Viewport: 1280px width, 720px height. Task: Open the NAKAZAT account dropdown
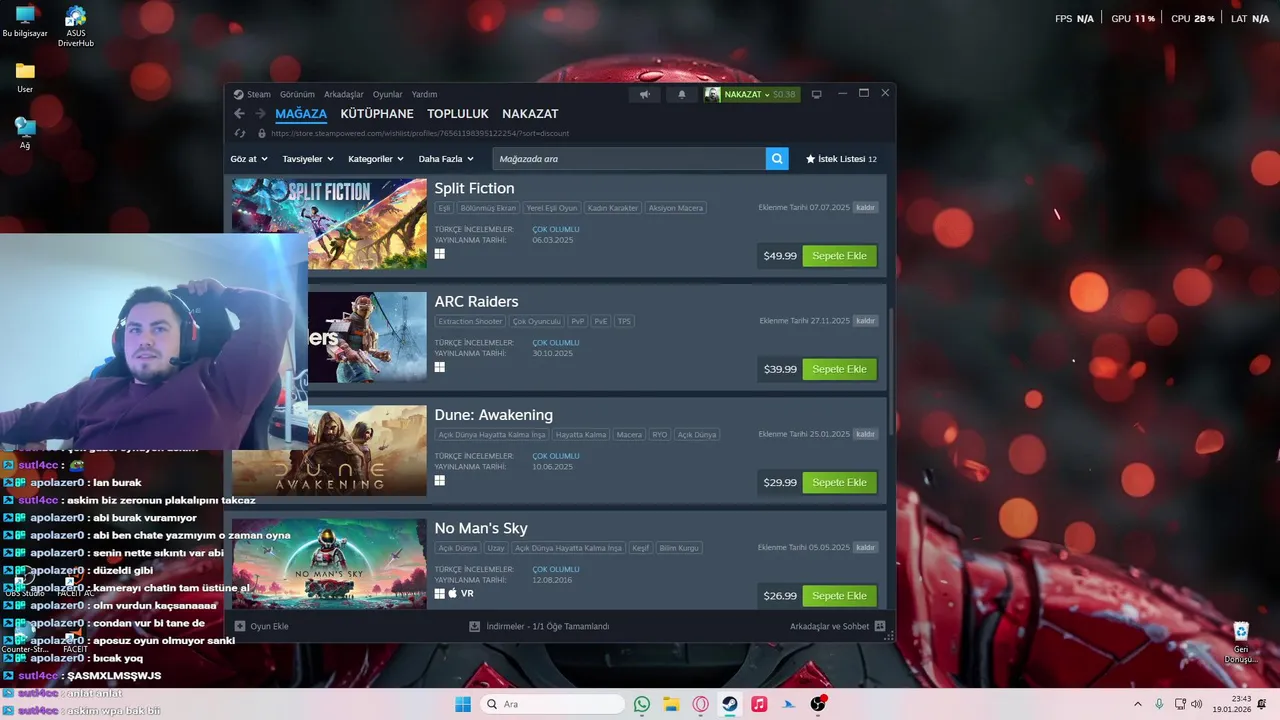(751, 94)
